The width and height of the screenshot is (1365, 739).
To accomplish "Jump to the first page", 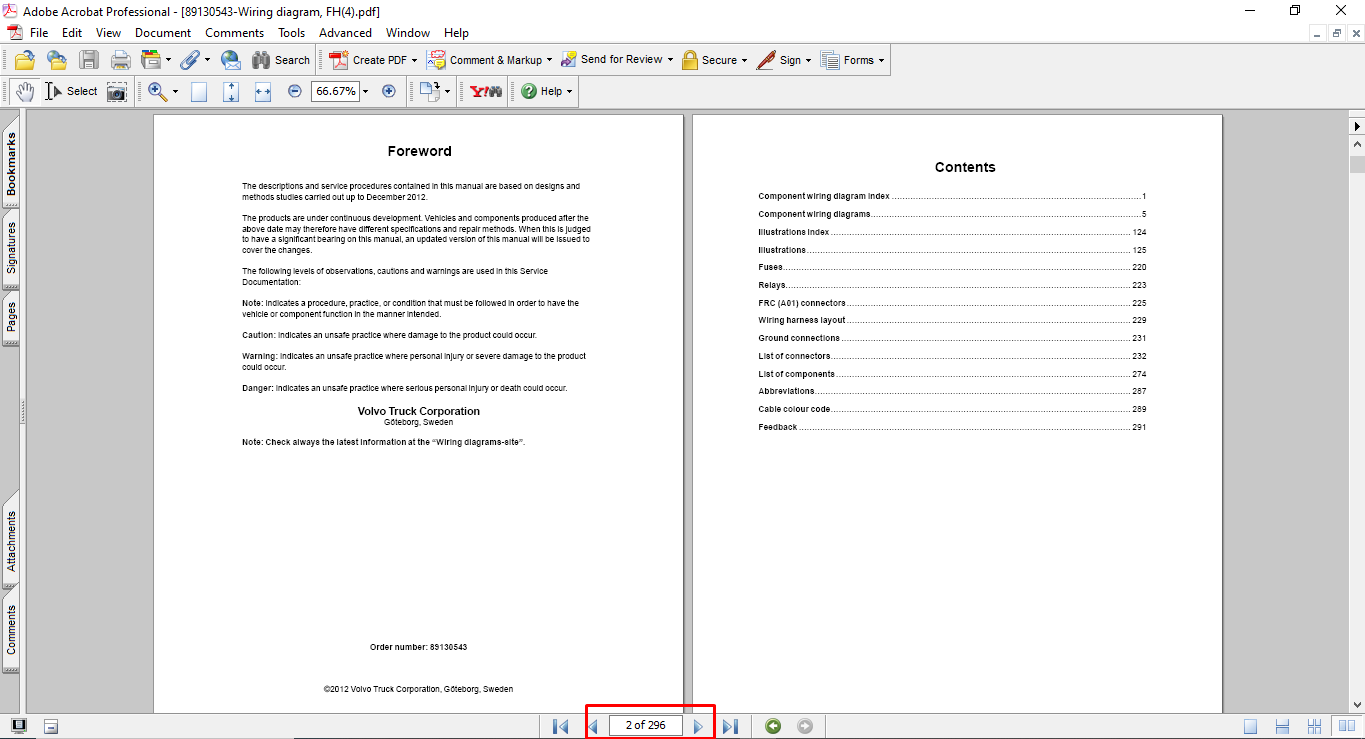I will pyautogui.click(x=560, y=726).
